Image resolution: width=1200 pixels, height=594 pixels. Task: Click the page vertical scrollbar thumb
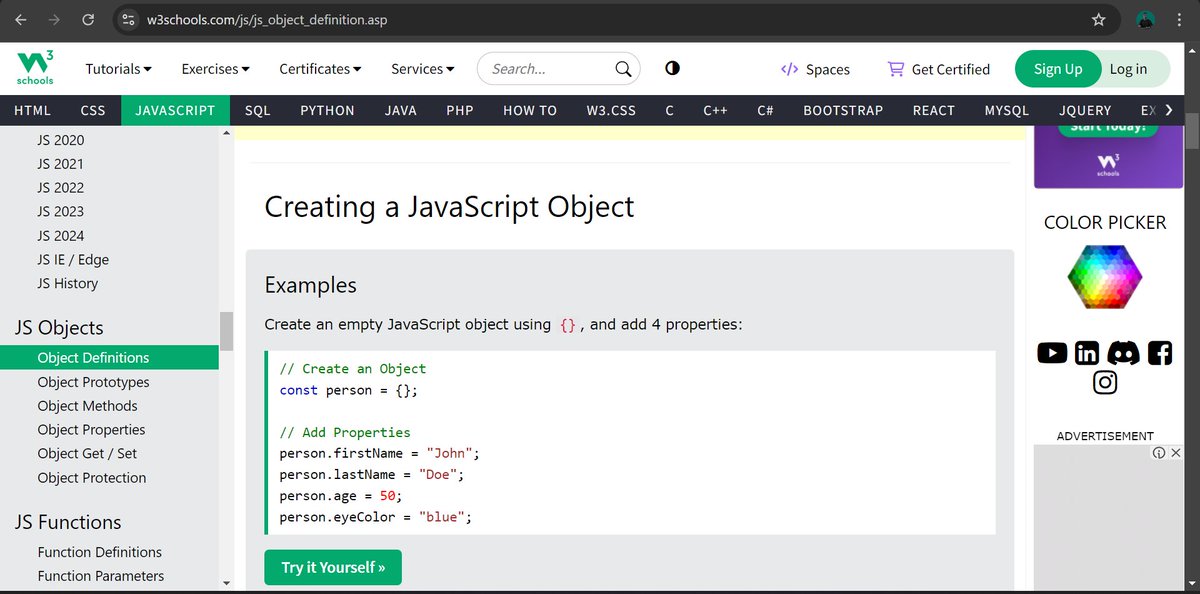click(x=1192, y=131)
